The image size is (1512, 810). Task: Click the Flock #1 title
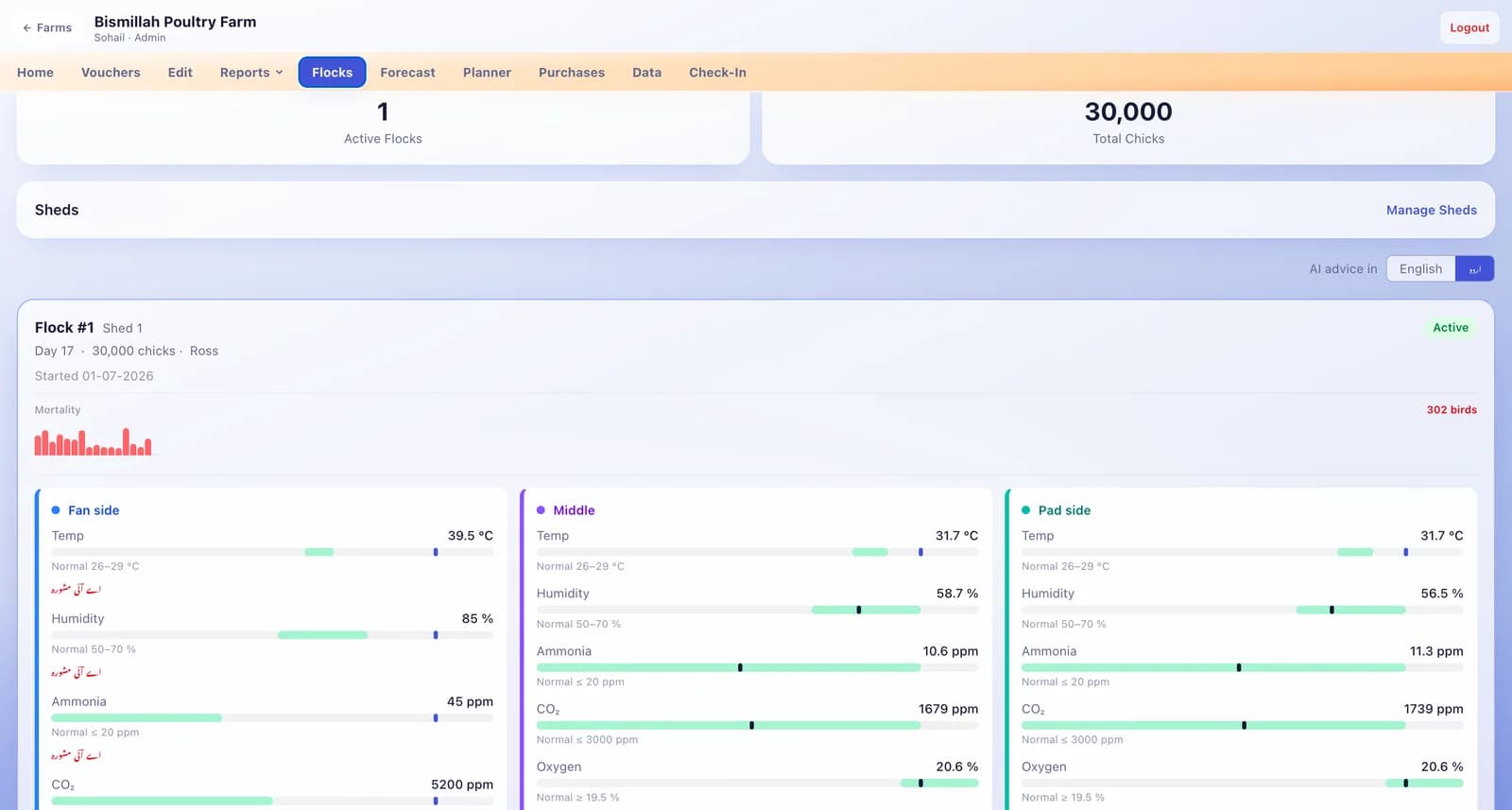click(64, 327)
